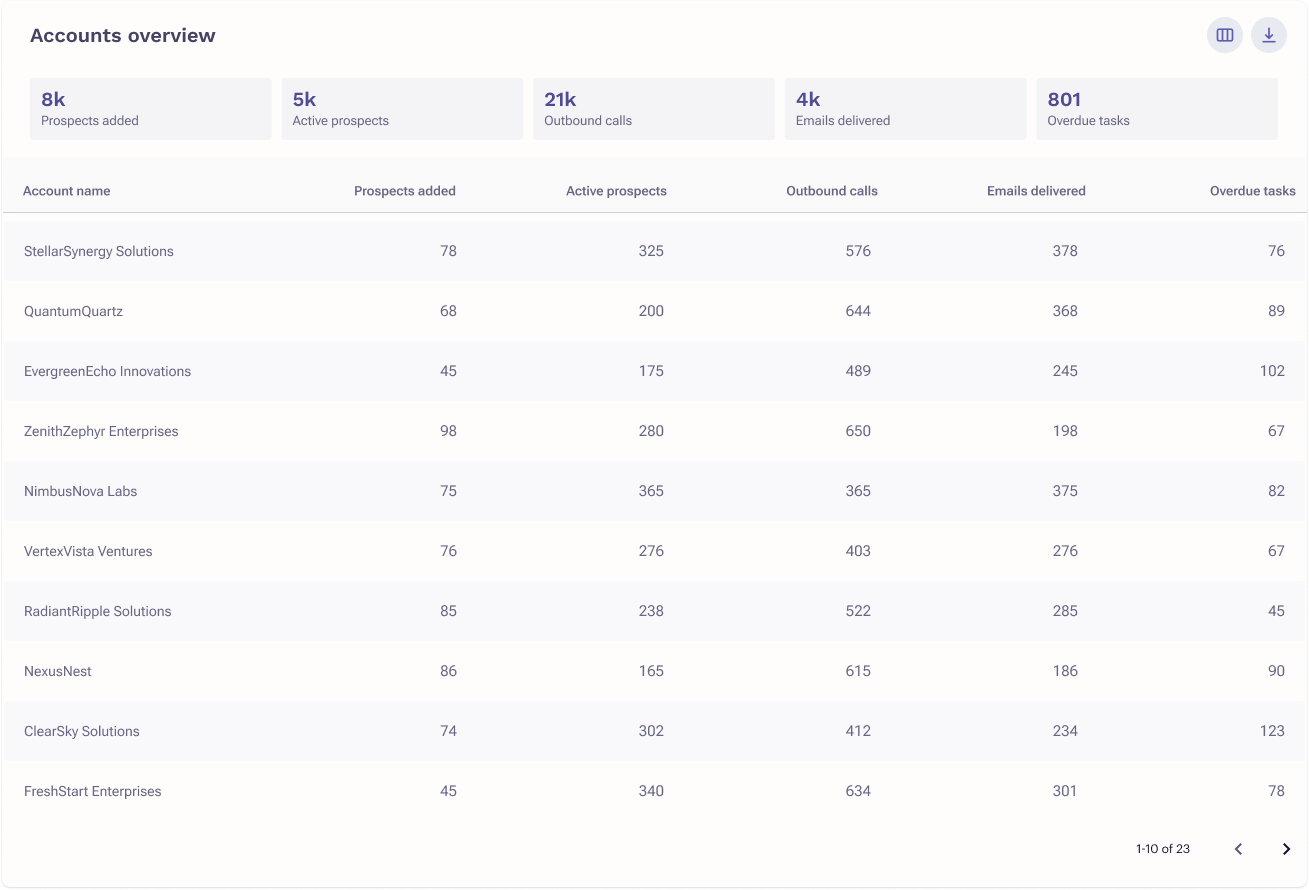
Task: Click RadiantRipple's 522 outbound calls value
Action: tap(858, 611)
